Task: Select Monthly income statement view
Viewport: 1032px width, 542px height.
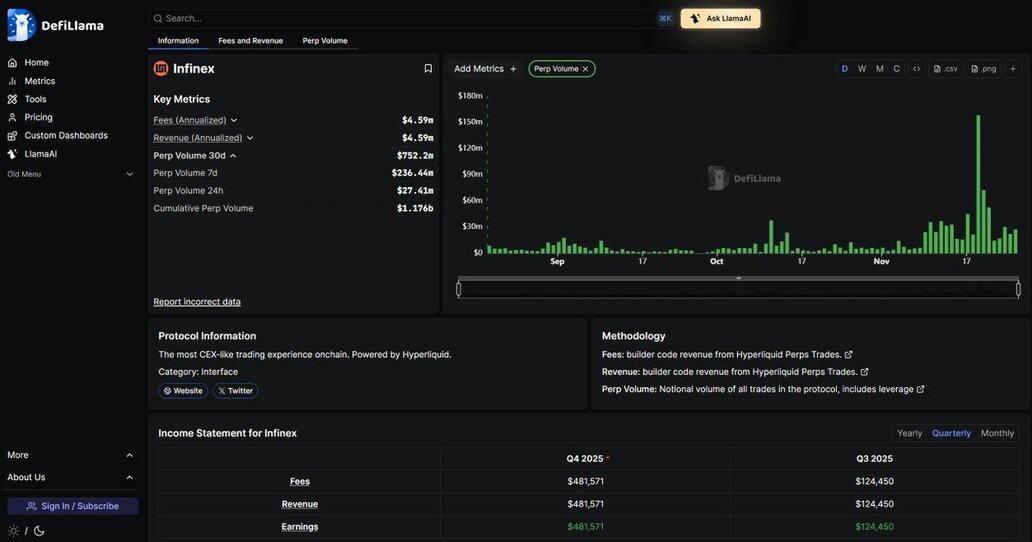Action: click(997, 433)
